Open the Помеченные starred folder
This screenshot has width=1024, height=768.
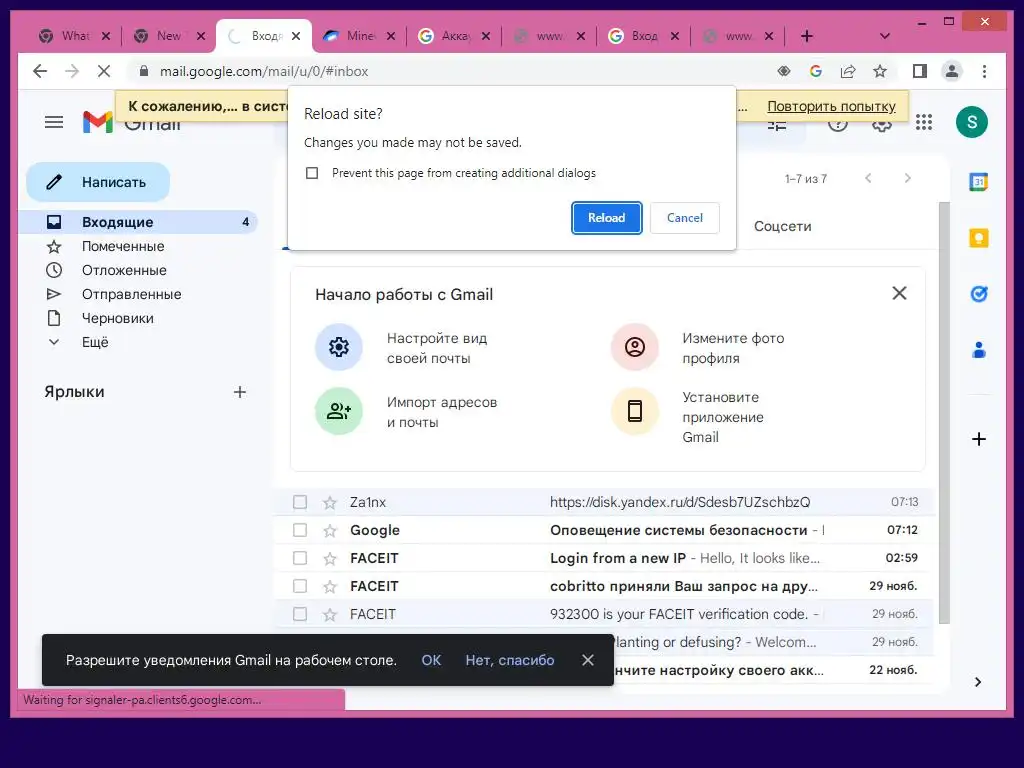[x=123, y=246]
